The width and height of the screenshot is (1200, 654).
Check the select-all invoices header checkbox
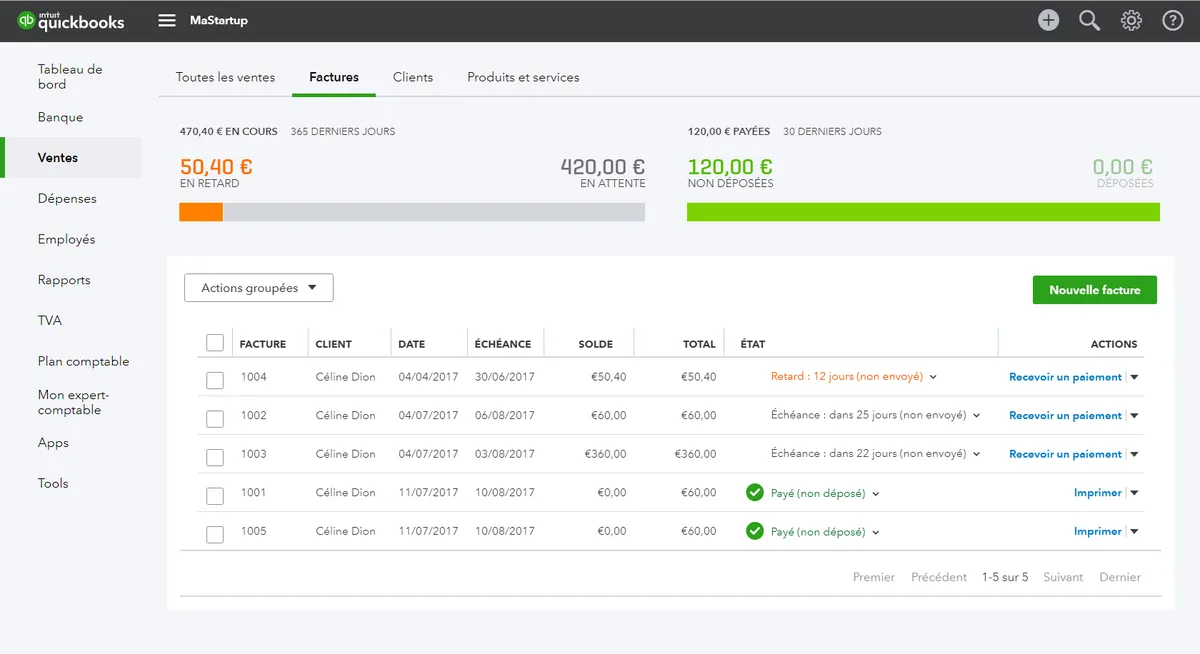[215, 343]
